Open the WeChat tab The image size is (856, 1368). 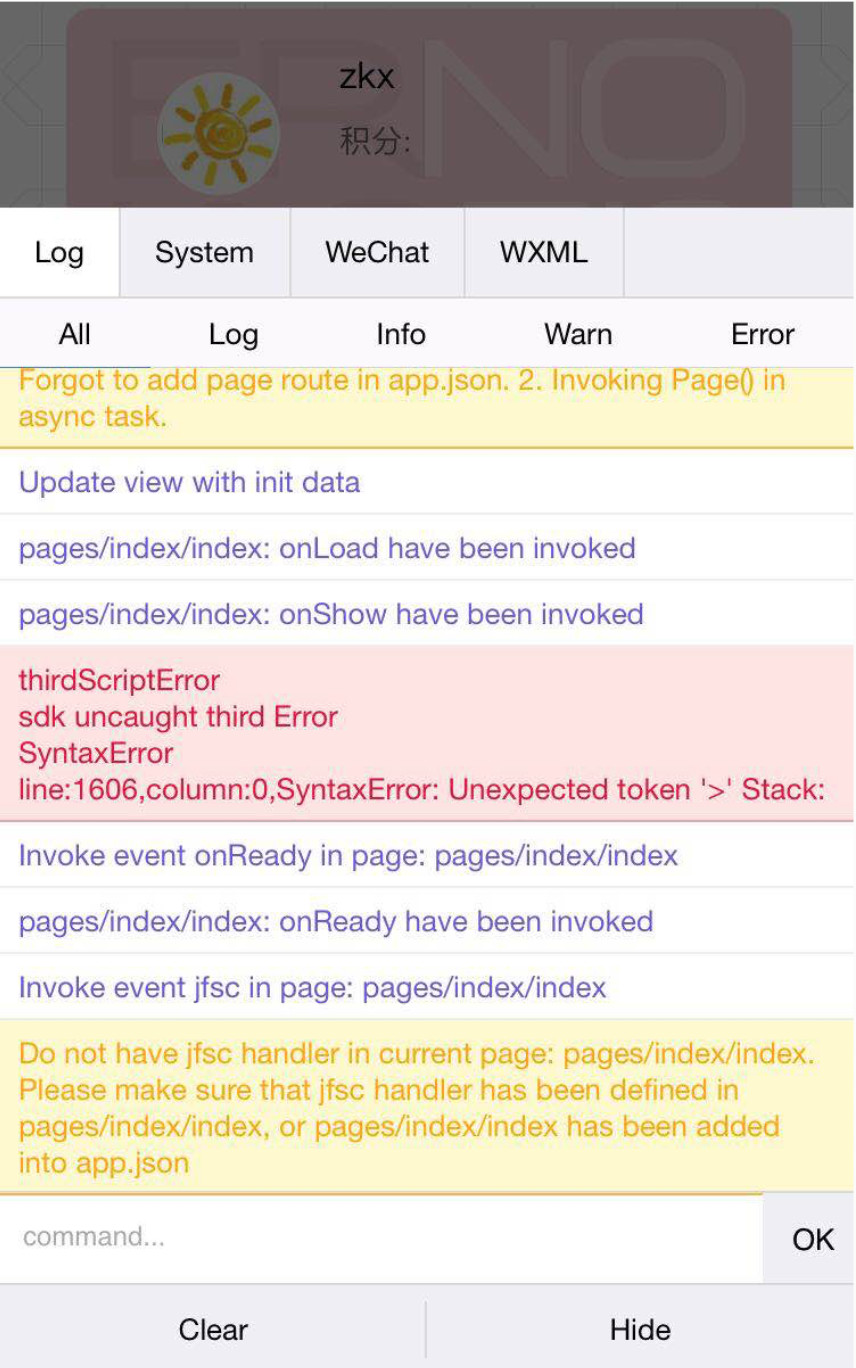pyautogui.click(x=377, y=252)
